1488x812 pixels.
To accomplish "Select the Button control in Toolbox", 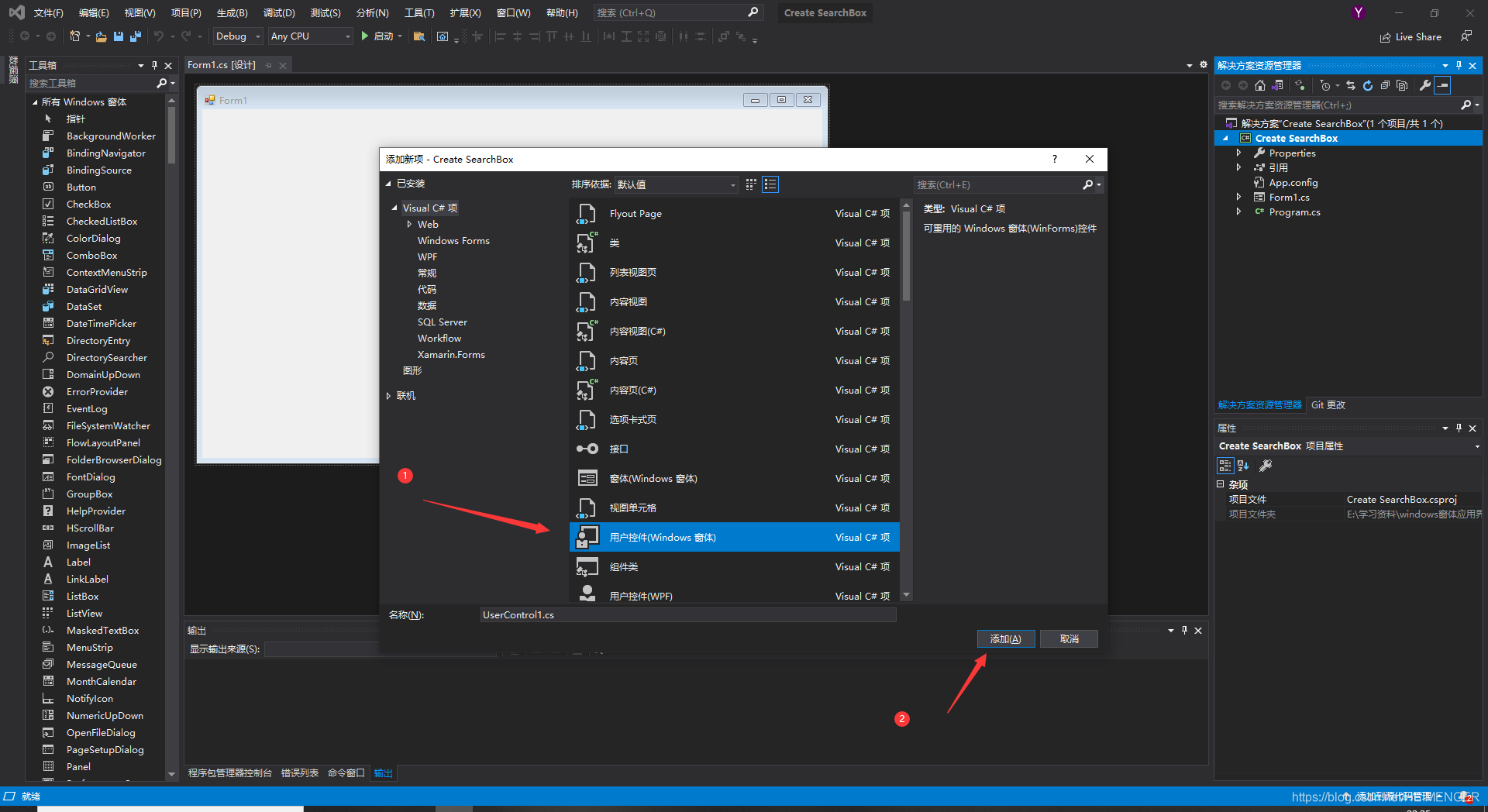I will click(x=81, y=187).
